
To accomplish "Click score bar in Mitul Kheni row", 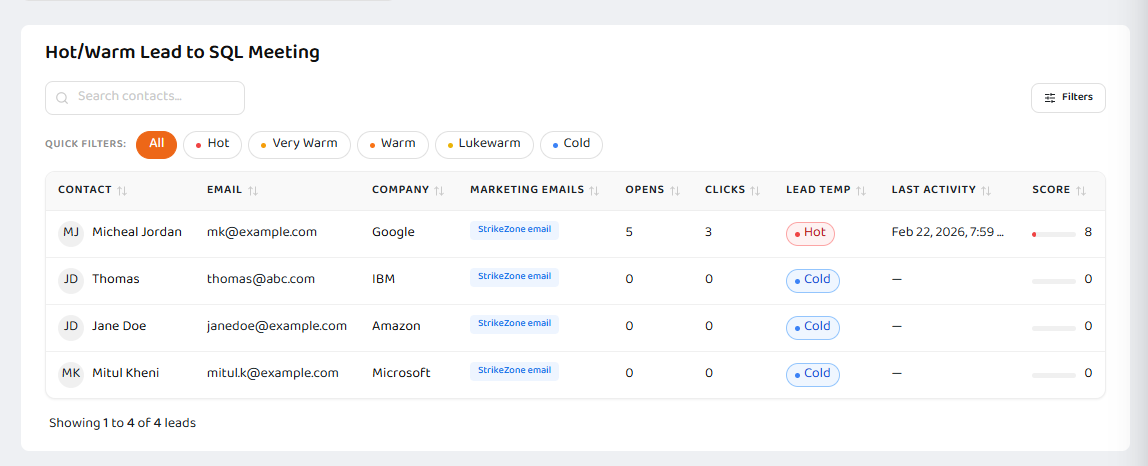I will coord(1054,375).
